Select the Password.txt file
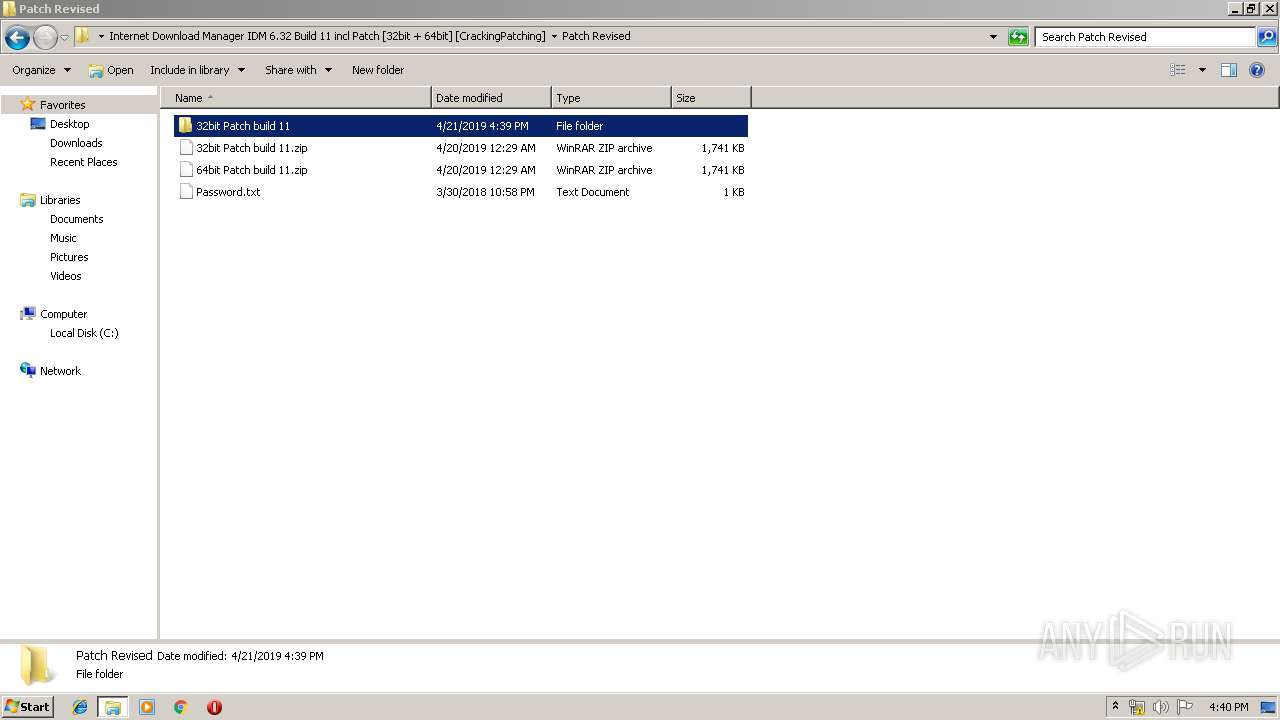This screenshot has width=1280, height=720. click(x=460, y=192)
